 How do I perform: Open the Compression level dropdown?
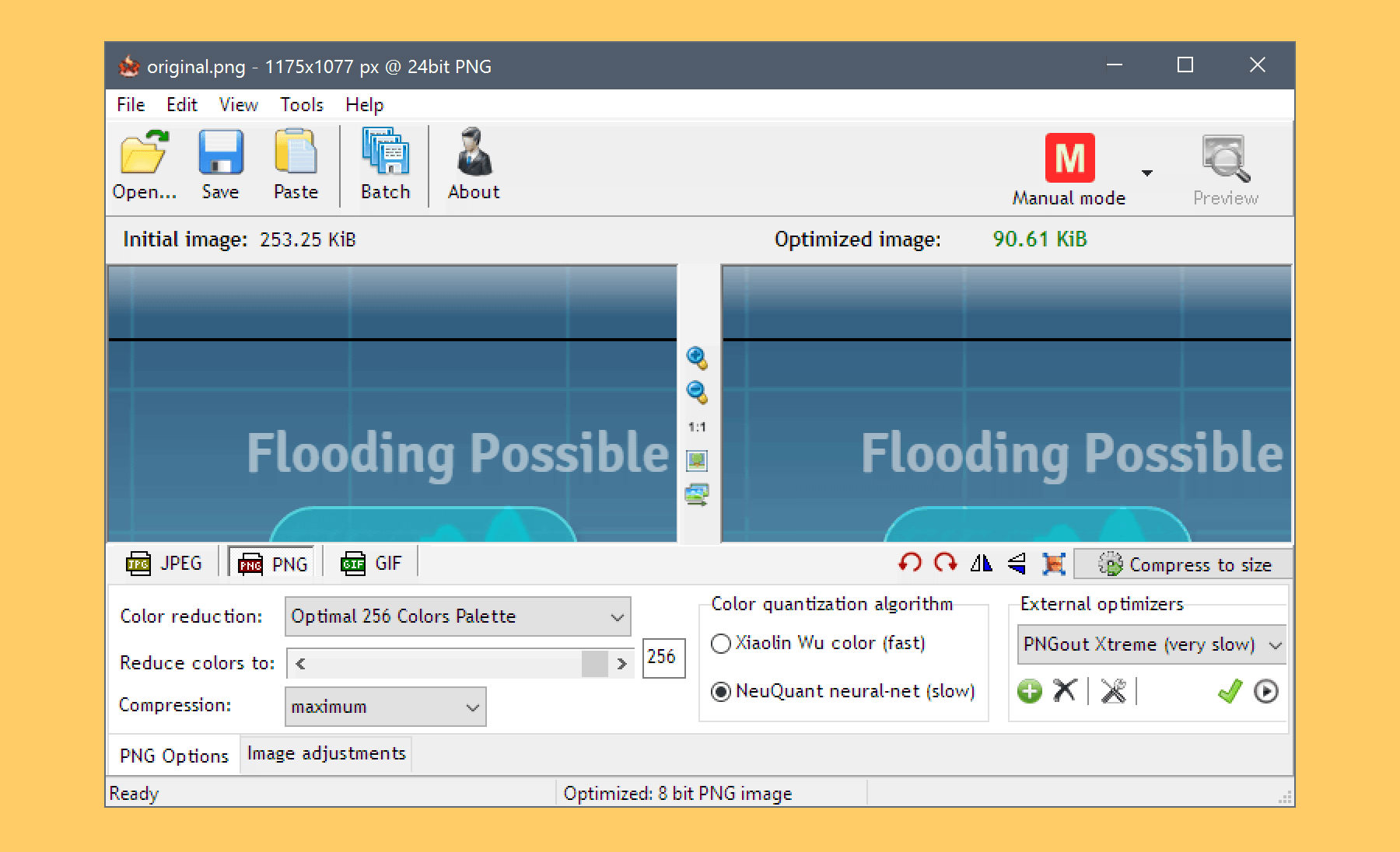tap(472, 707)
